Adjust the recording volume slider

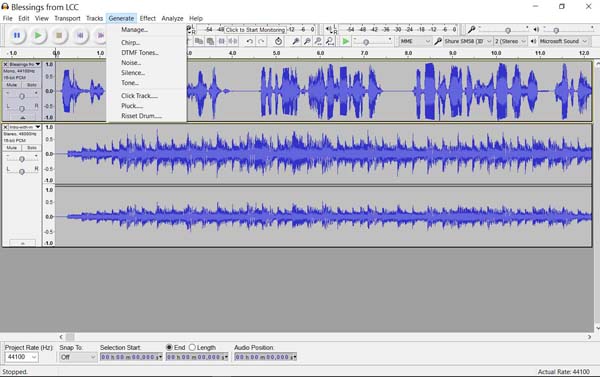click(x=508, y=30)
